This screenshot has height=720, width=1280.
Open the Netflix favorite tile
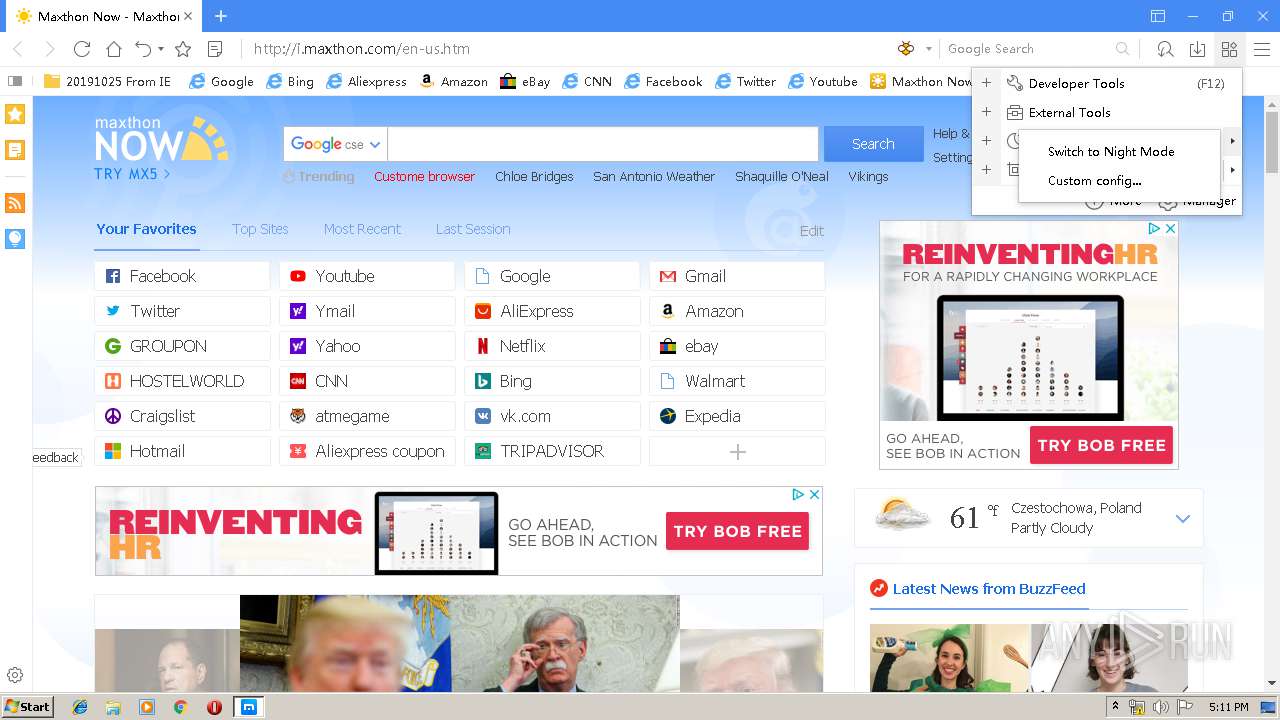[x=552, y=346]
